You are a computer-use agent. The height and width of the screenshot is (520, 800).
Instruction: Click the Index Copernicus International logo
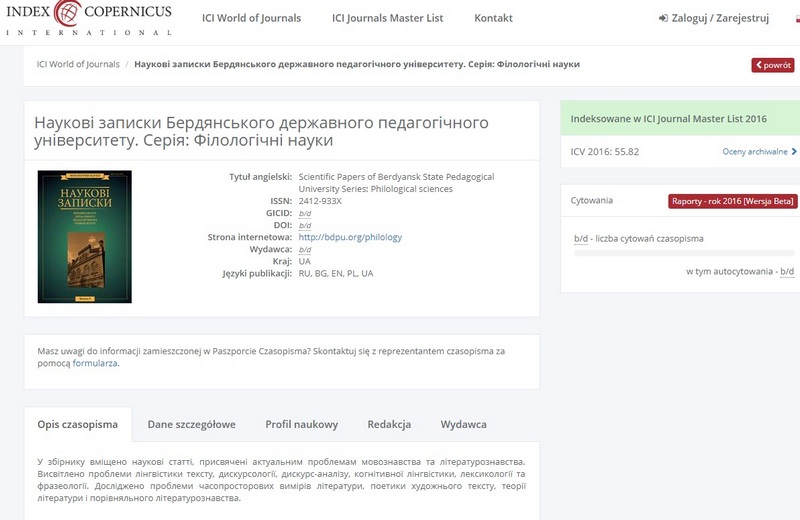click(x=88, y=18)
